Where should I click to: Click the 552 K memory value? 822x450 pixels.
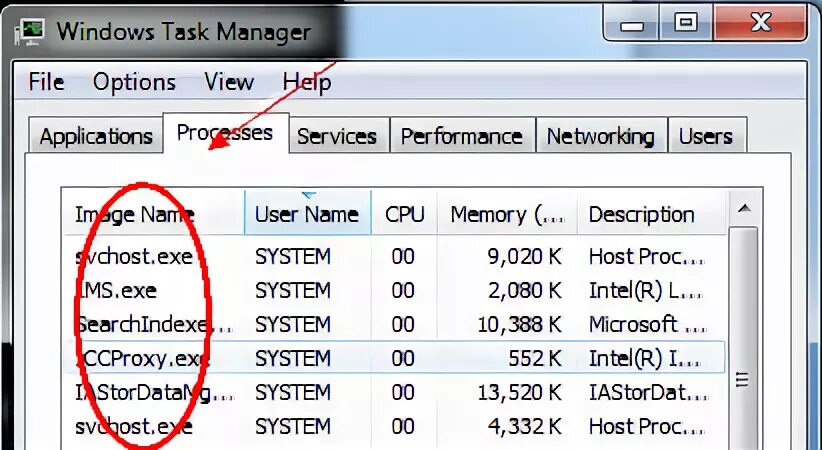click(x=535, y=358)
